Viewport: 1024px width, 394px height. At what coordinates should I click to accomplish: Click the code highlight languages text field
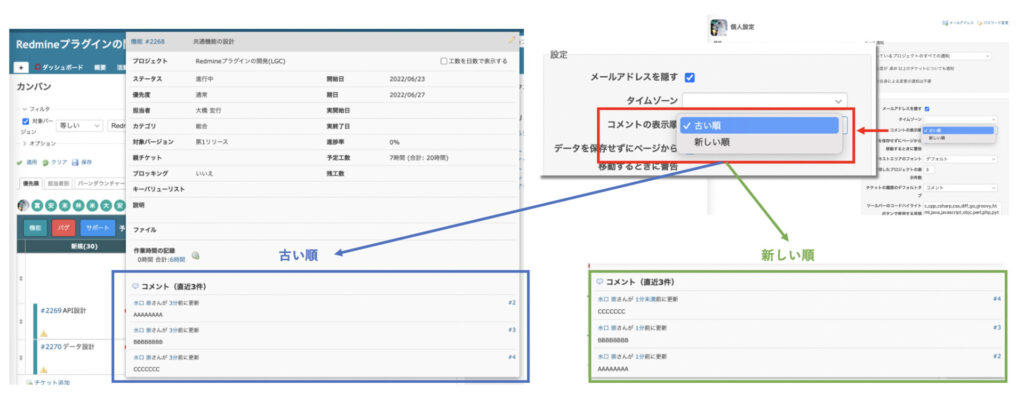pos(961,208)
